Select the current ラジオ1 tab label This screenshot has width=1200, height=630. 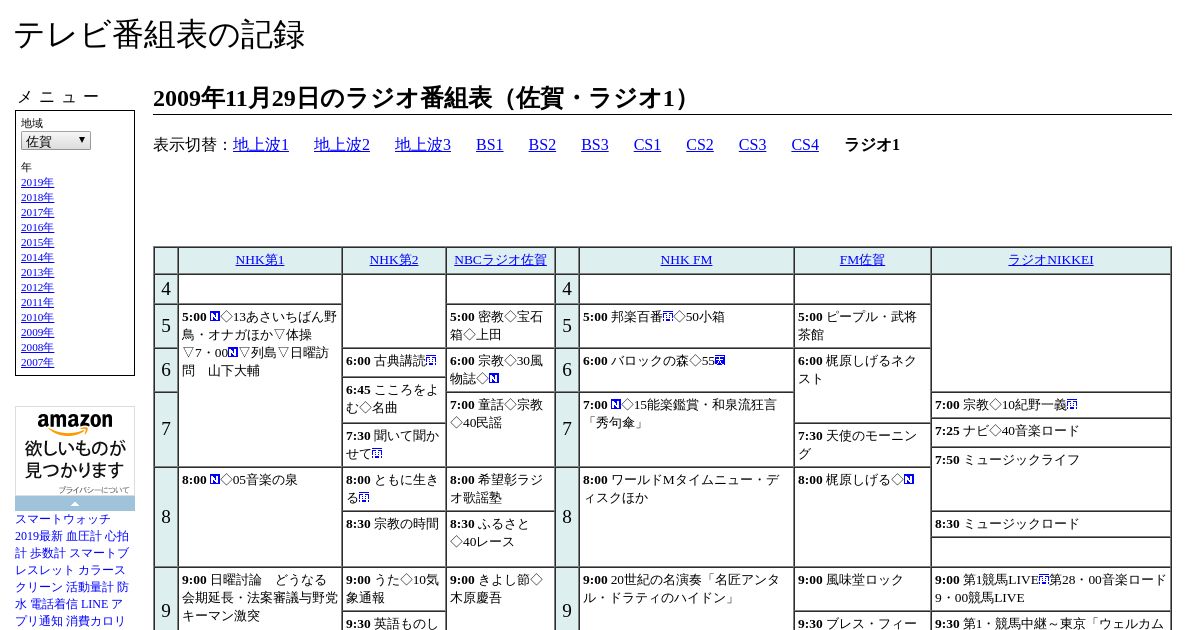coord(872,145)
